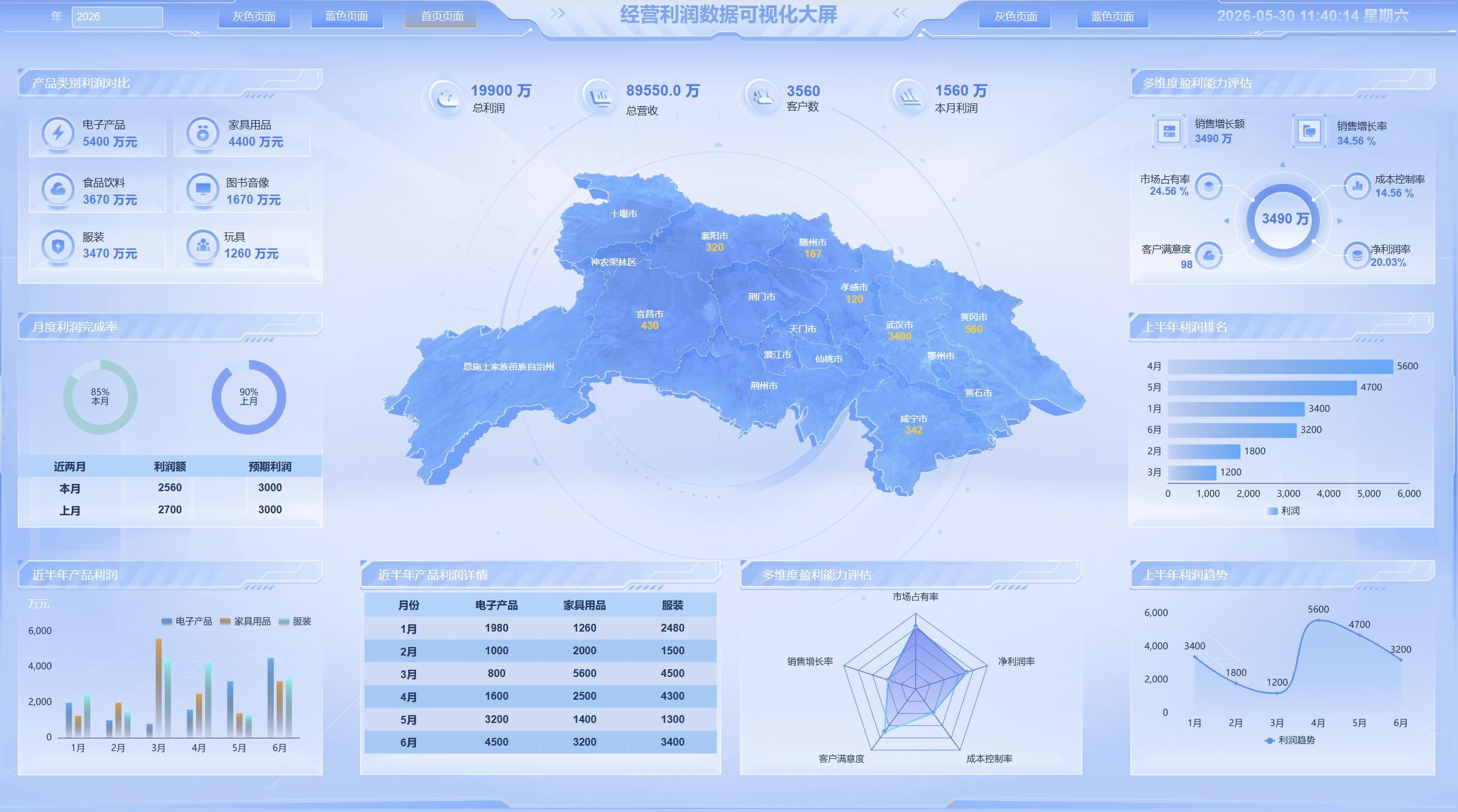Toggle 利润趋势 legend in line chart

point(1289,740)
